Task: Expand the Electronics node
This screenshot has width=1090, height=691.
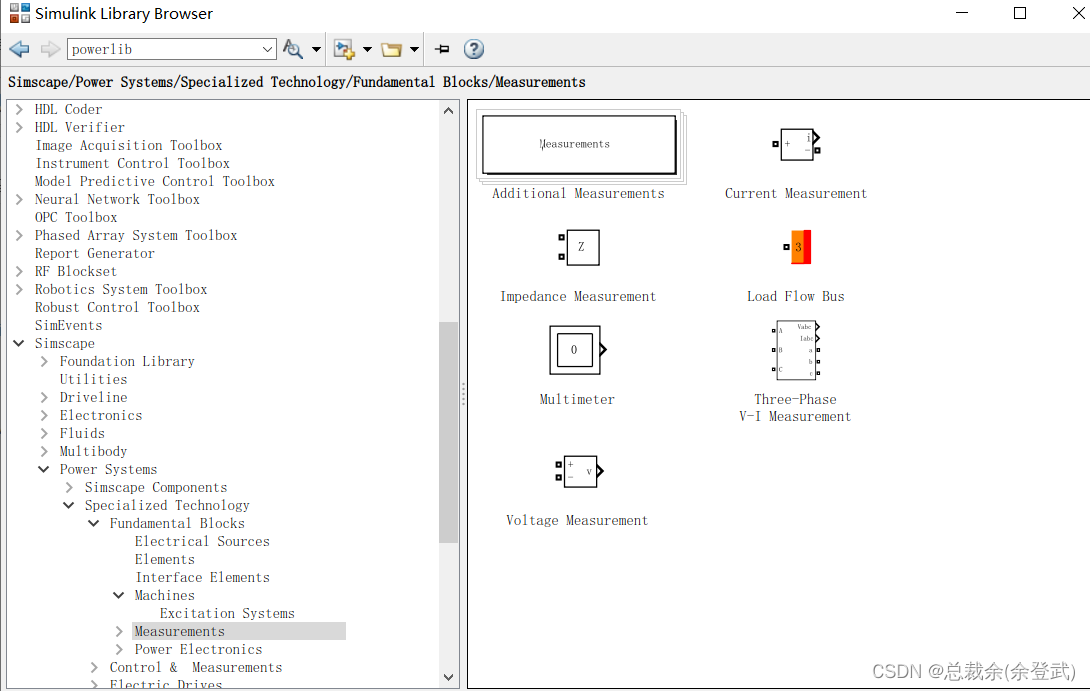Action: (x=44, y=415)
